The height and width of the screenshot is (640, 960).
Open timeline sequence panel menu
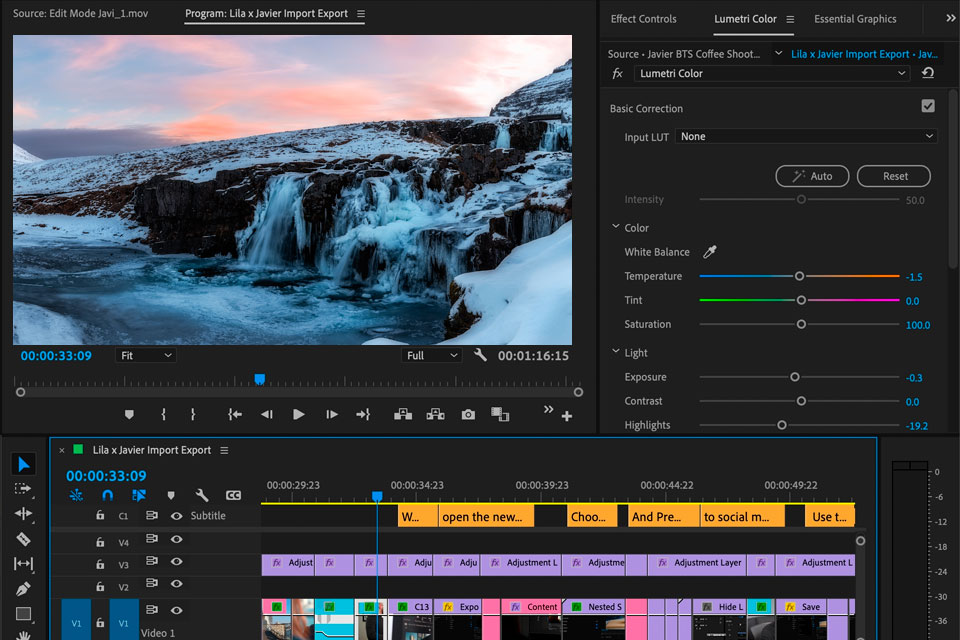(224, 450)
